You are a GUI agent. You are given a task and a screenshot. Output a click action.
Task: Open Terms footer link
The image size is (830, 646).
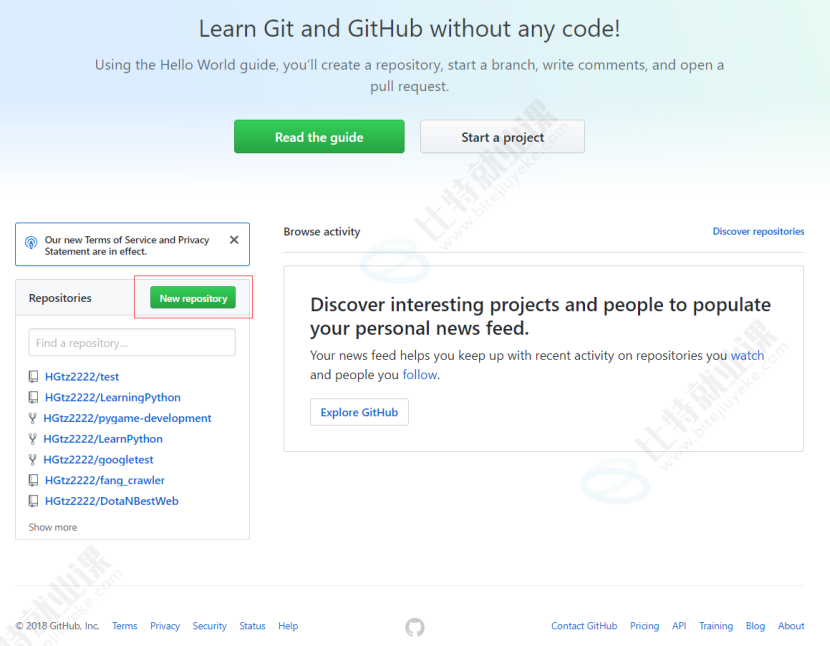124,626
